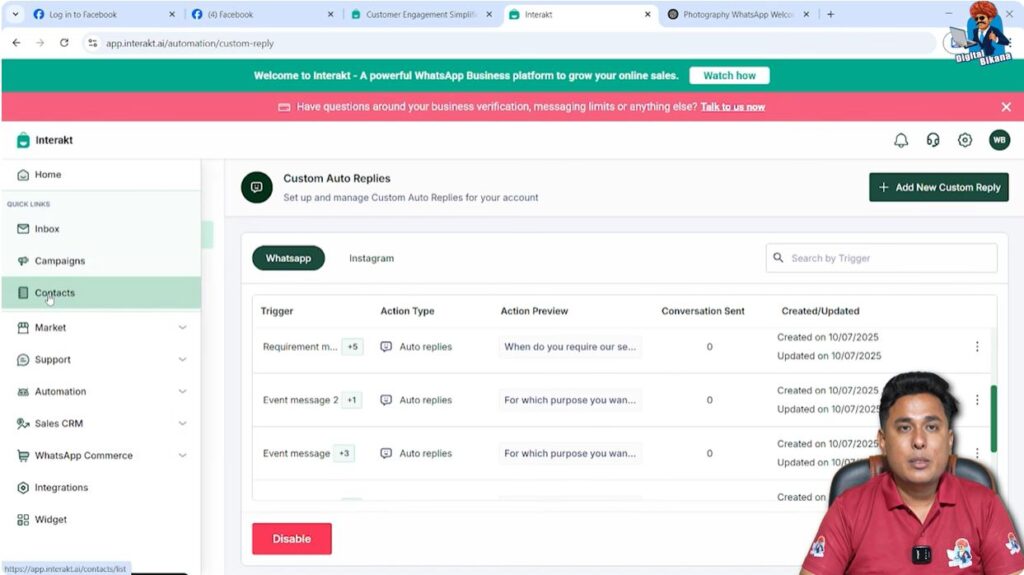The image size is (1024, 575).
Task: Click the Sales CRM icon
Action: tap(23, 423)
